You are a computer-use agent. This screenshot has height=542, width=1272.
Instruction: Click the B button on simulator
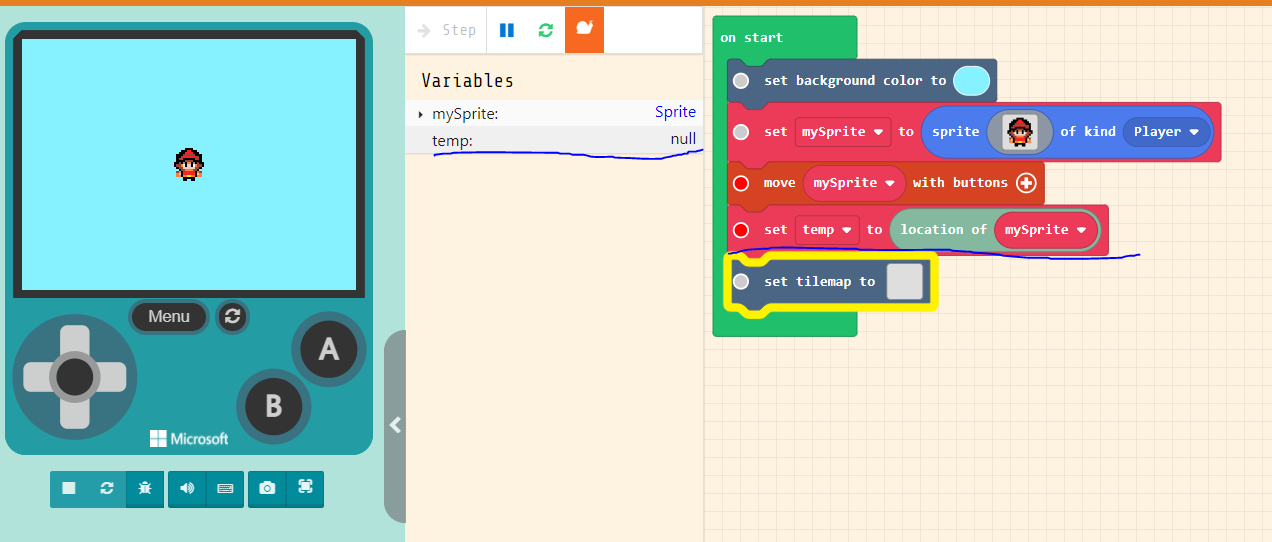coord(273,406)
